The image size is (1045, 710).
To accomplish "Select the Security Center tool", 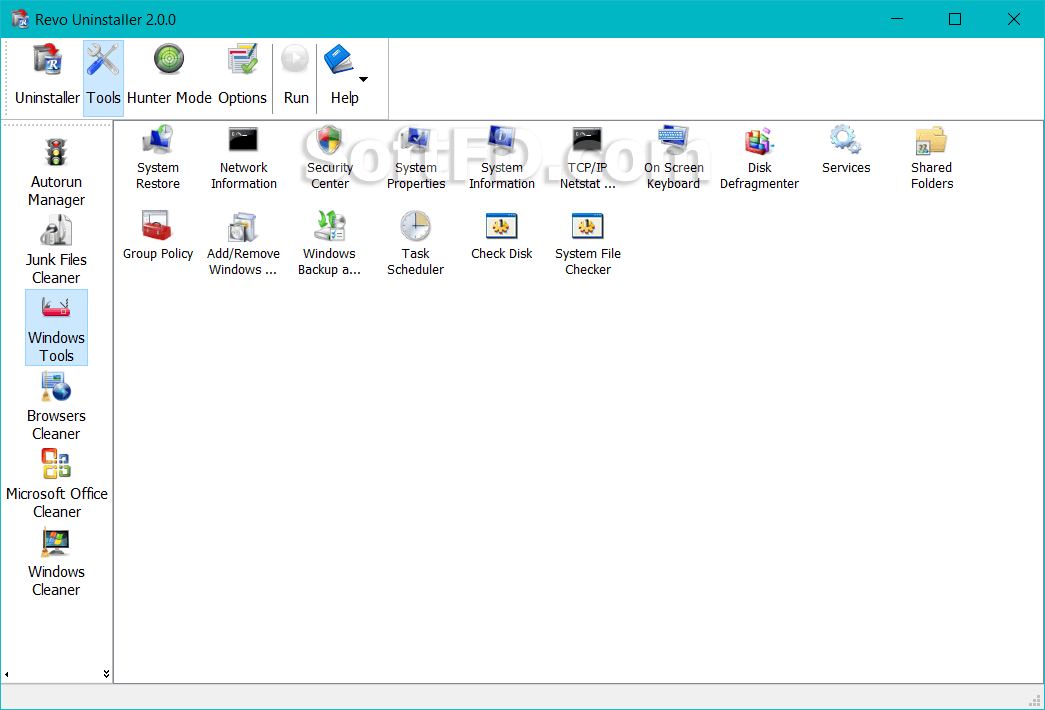I will (330, 158).
